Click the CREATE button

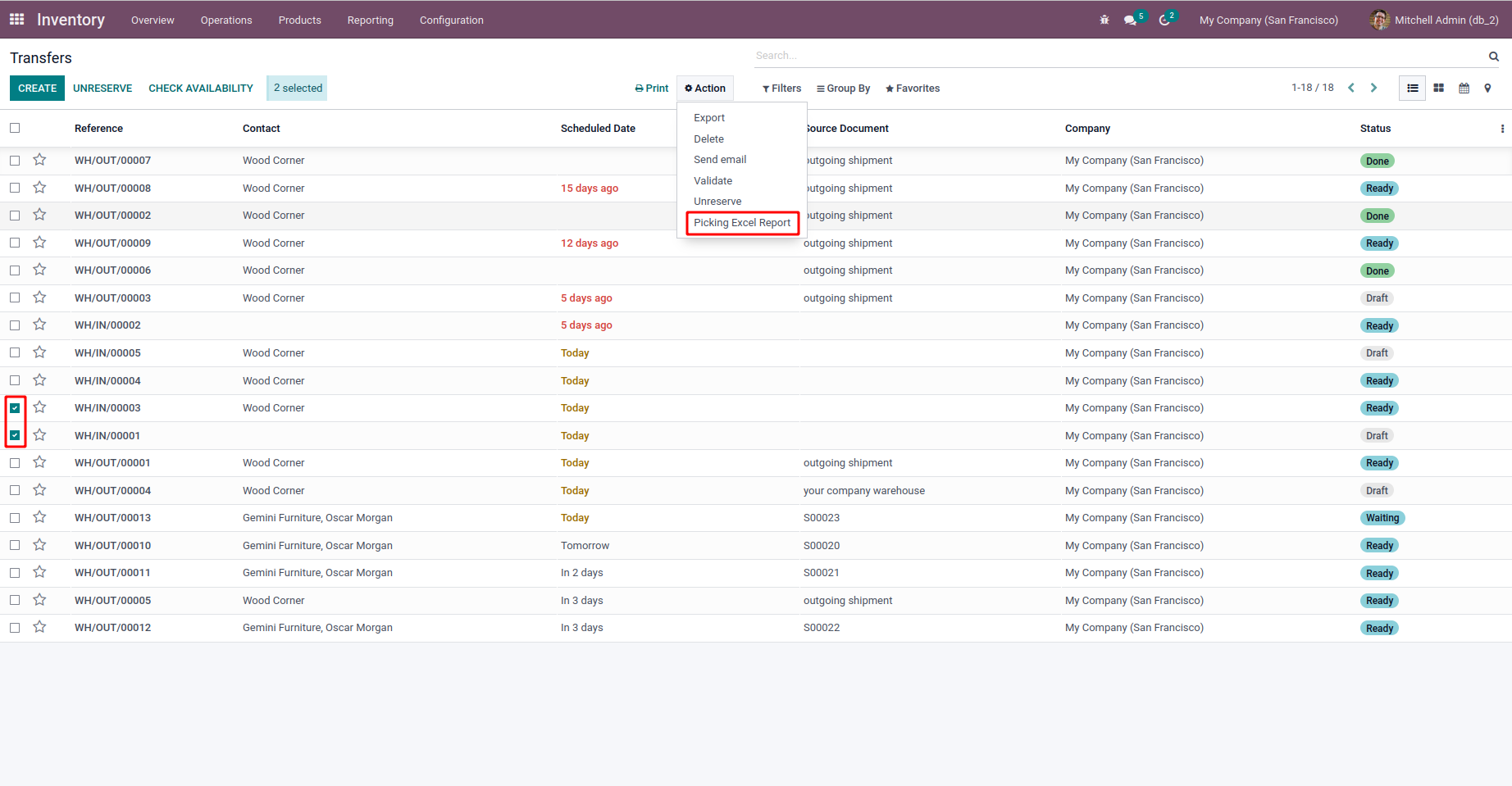[37, 88]
